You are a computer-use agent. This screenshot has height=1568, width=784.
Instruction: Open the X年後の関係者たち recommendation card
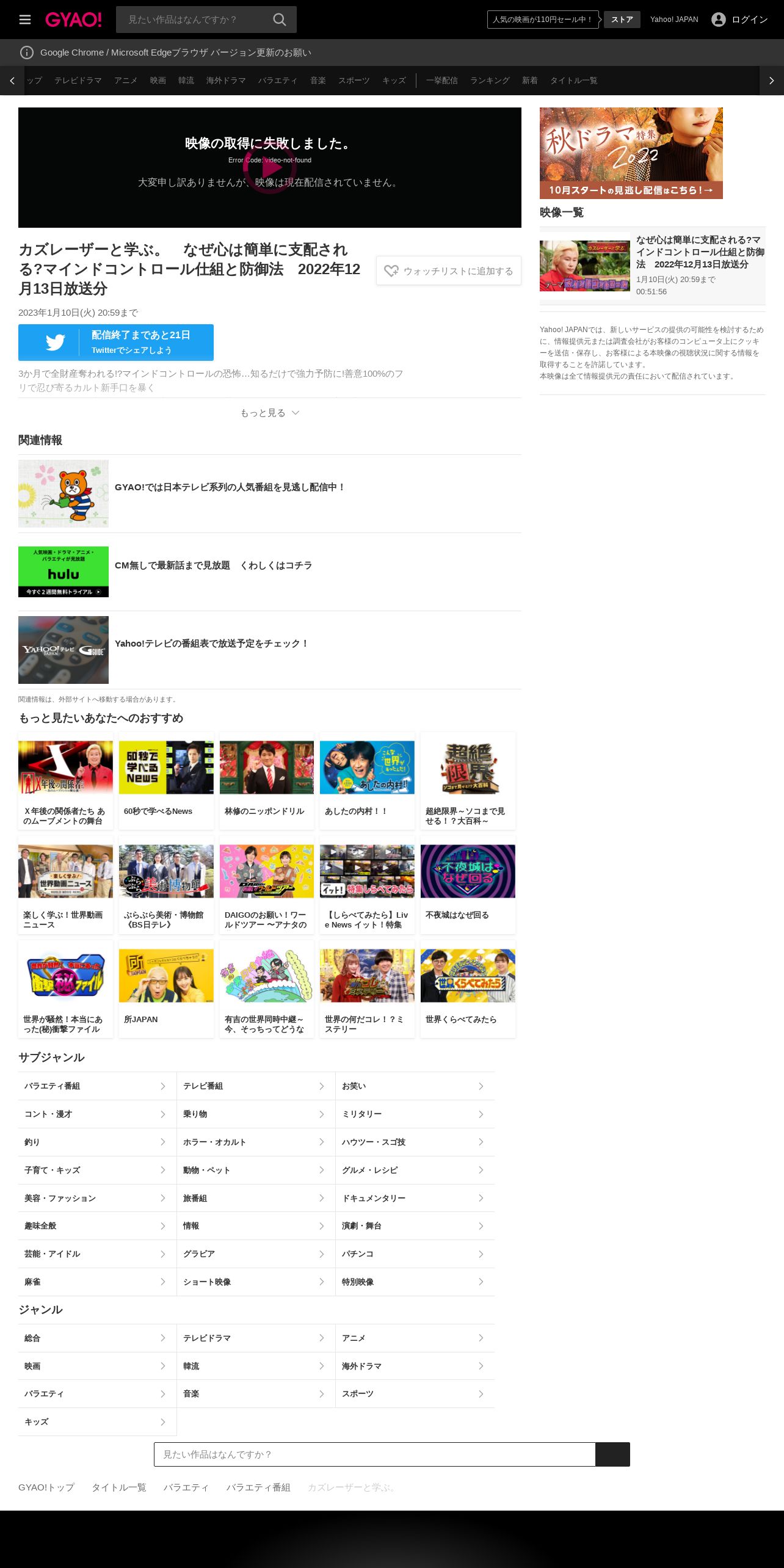coord(65,781)
